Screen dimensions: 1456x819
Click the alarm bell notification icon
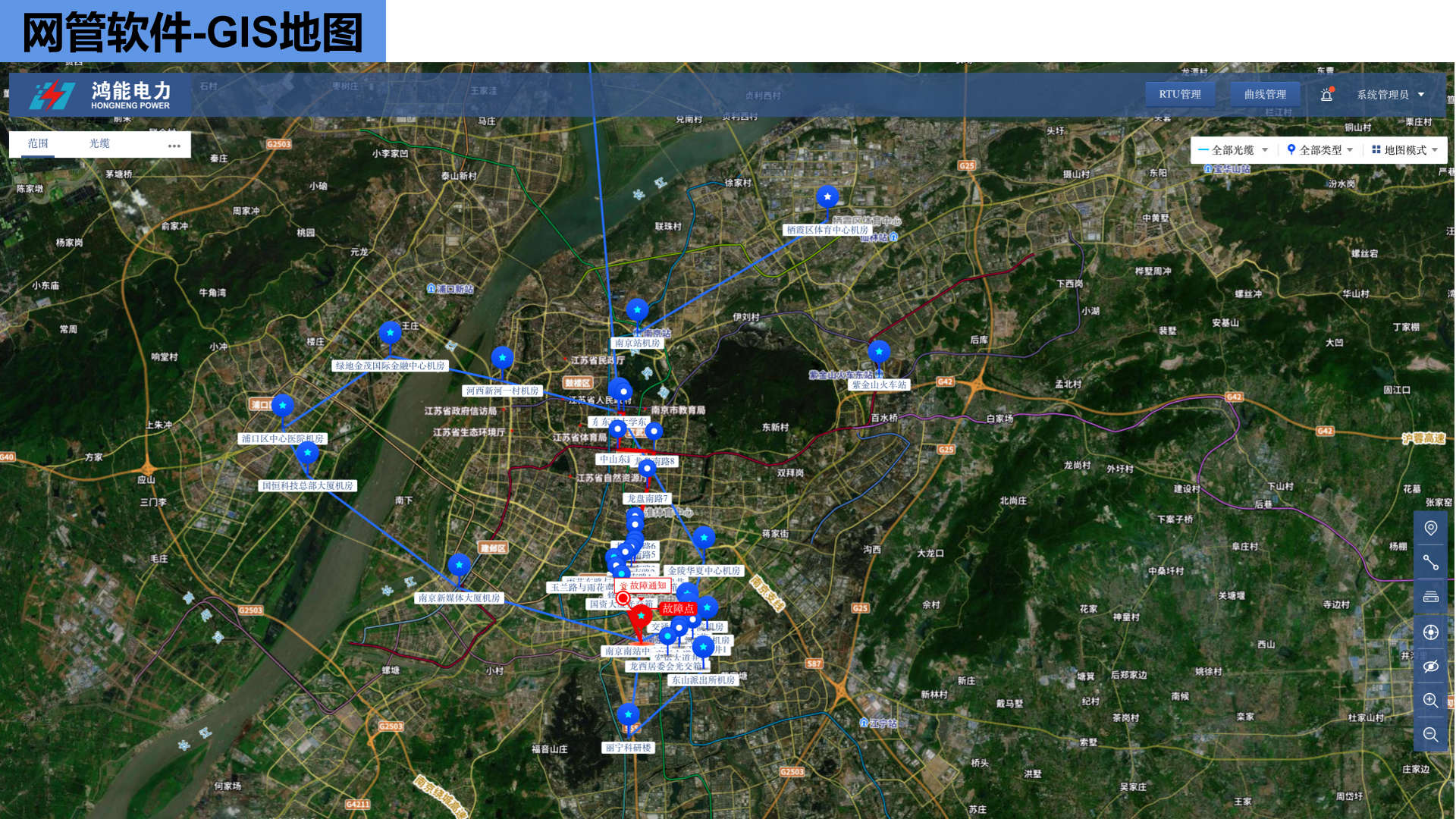[x=1326, y=95]
